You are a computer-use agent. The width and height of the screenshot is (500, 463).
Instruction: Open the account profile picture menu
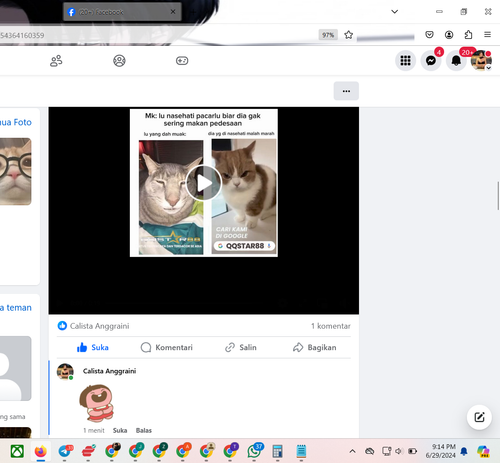[481, 61]
